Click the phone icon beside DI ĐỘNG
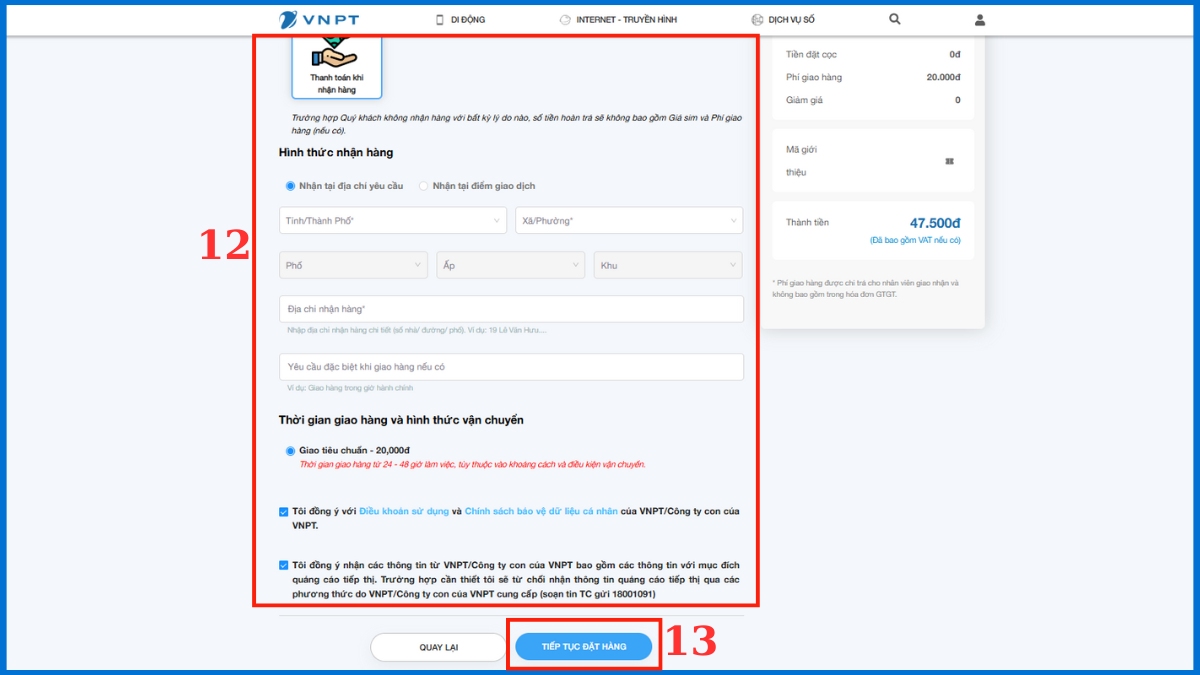The height and width of the screenshot is (675, 1200). [x=439, y=19]
